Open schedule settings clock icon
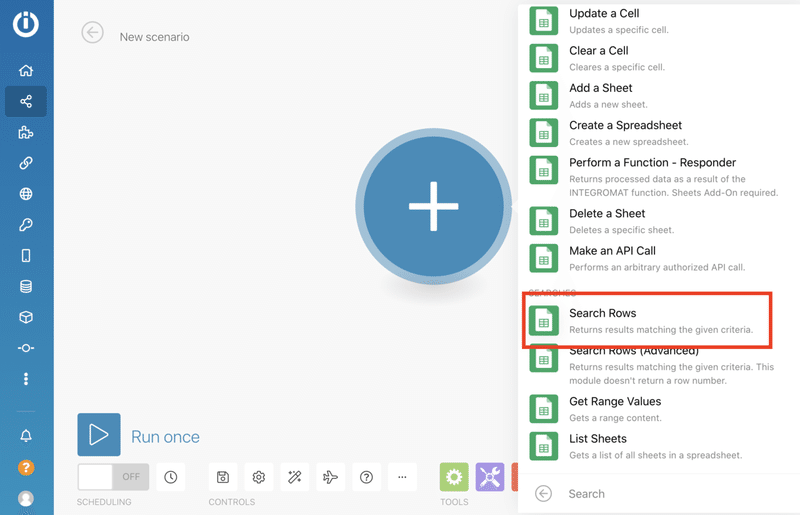The height and width of the screenshot is (515, 800). click(x=171, y=477)
